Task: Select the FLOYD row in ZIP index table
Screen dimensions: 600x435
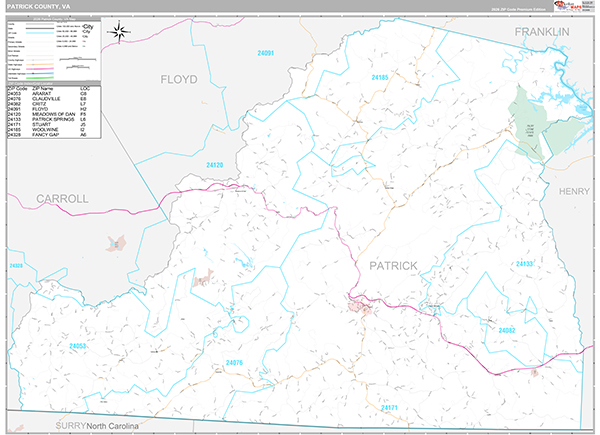Action: (54, 109)
